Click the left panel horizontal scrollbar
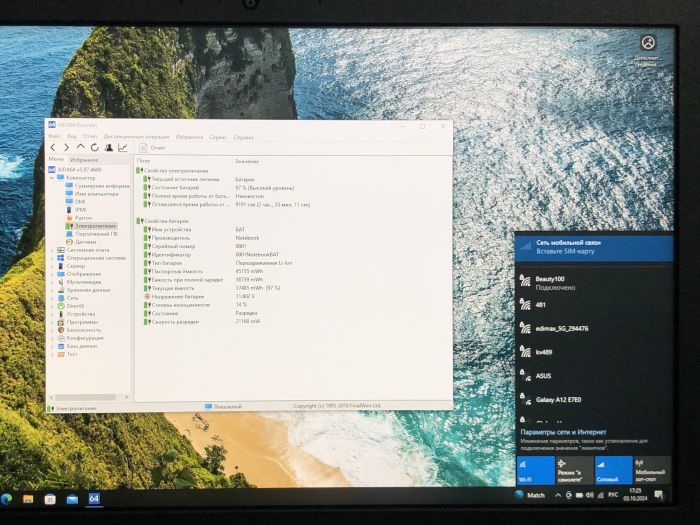 coord(88,399)
